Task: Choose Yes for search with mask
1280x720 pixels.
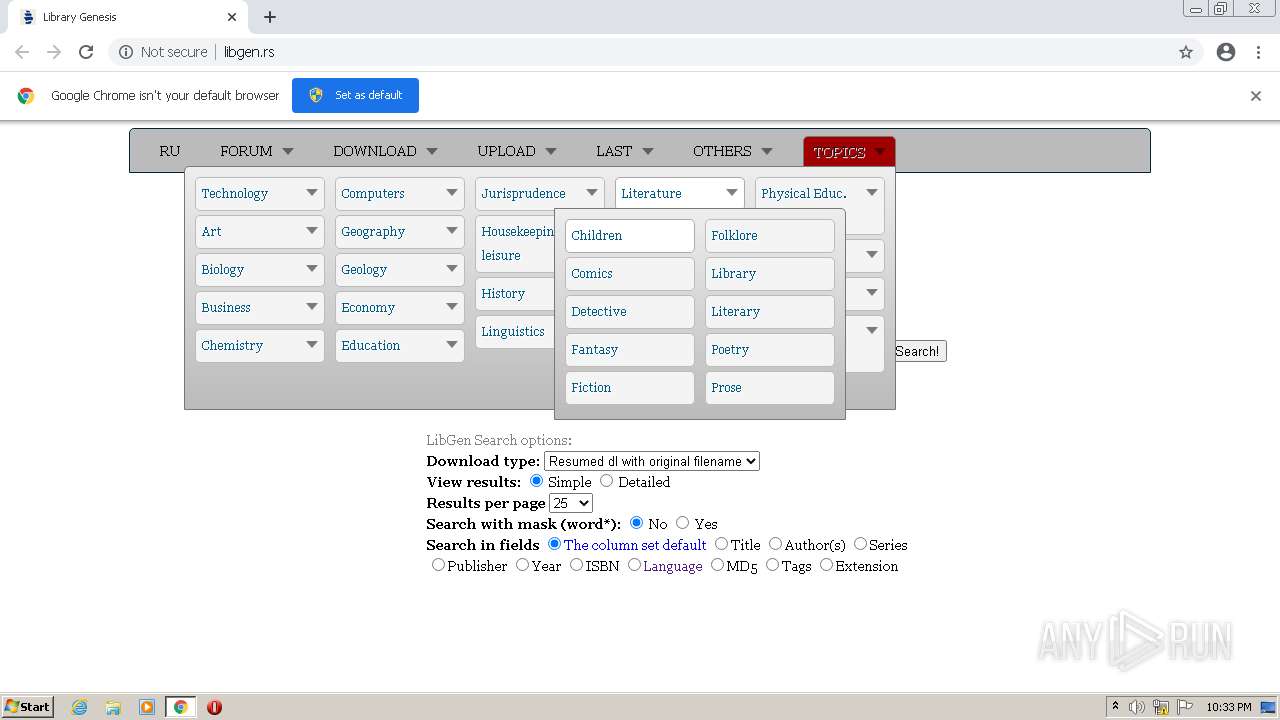Action: pos(683,523)
